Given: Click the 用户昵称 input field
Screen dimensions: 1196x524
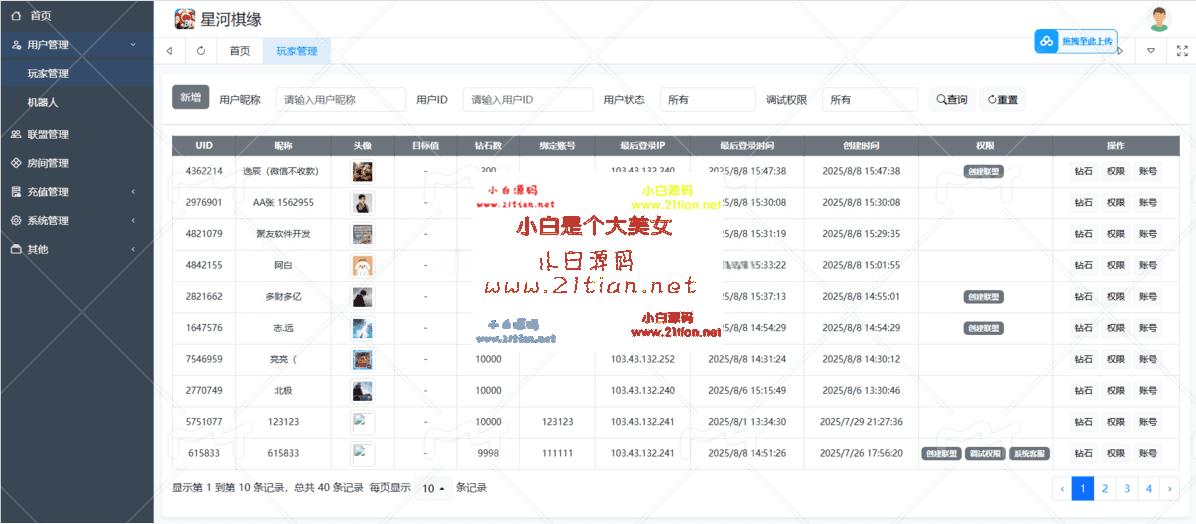Looking at the screenshot, I should coord(340,100).
